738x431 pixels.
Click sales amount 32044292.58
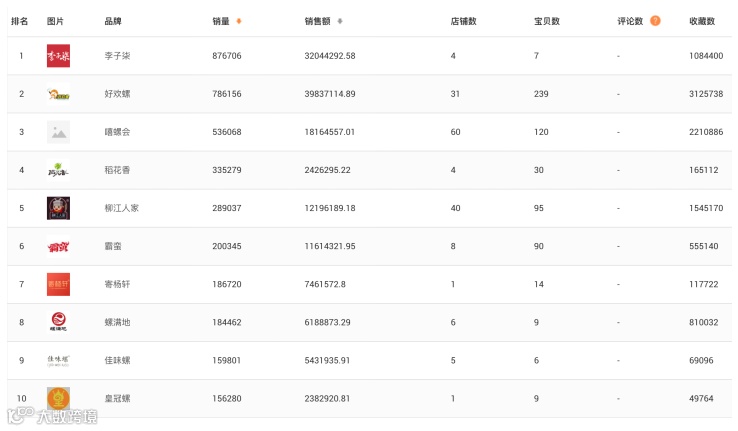click(330, 56)
